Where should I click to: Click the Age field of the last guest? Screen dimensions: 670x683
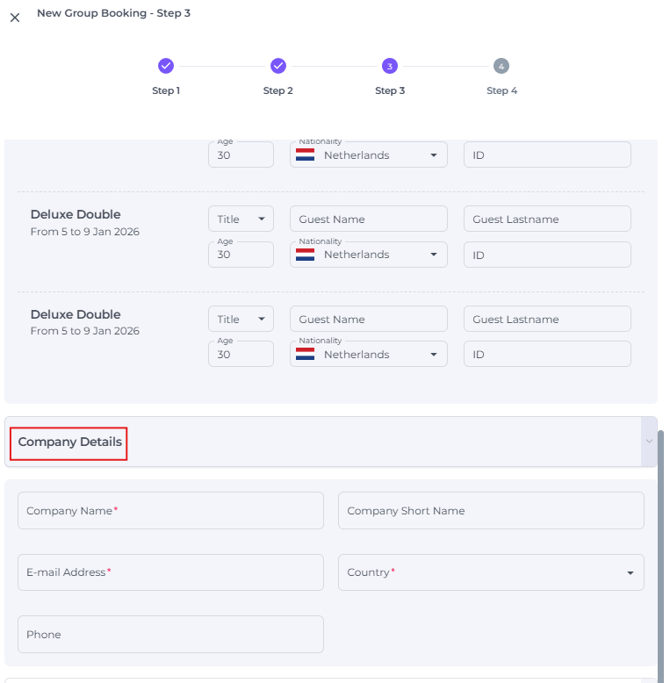[241, 355]
